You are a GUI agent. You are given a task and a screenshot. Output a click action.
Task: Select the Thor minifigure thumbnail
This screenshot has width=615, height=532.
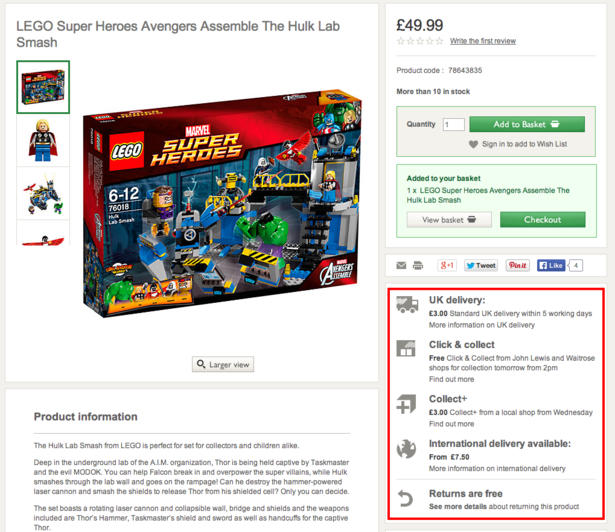43,140
